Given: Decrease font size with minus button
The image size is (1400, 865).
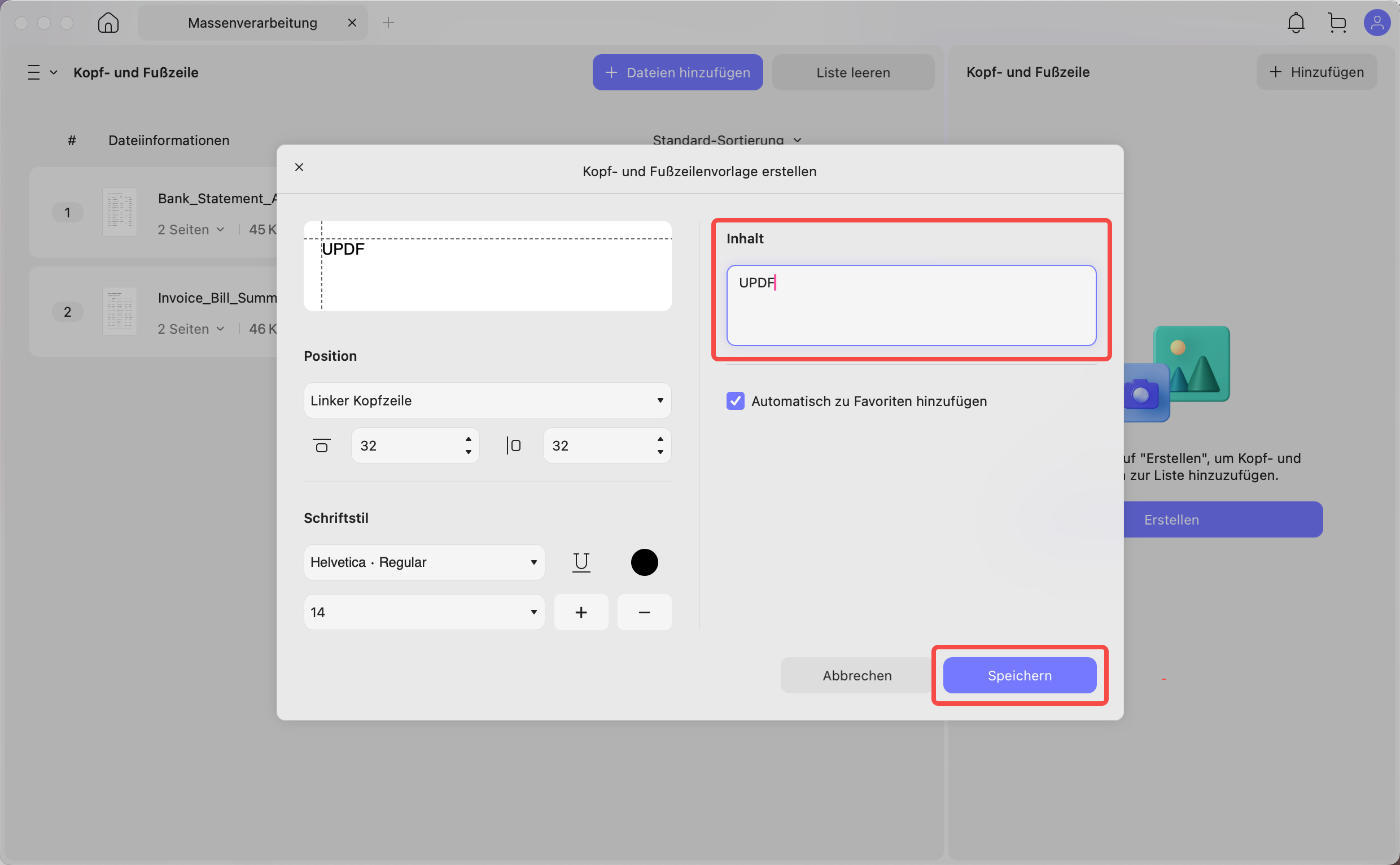Looking at the screenshot, I should pyautogui.click(x=644, y=612).
